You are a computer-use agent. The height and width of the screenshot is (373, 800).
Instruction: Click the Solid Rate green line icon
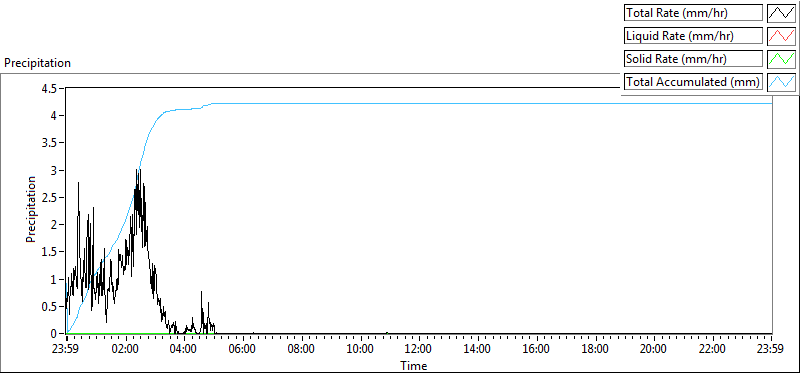(x=781, y=59)
